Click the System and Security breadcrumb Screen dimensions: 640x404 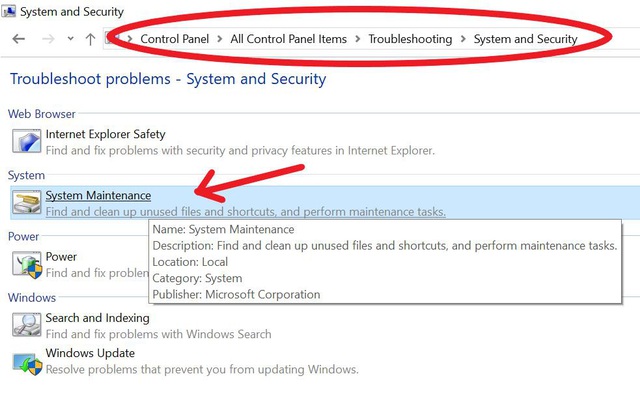(525, 39)
